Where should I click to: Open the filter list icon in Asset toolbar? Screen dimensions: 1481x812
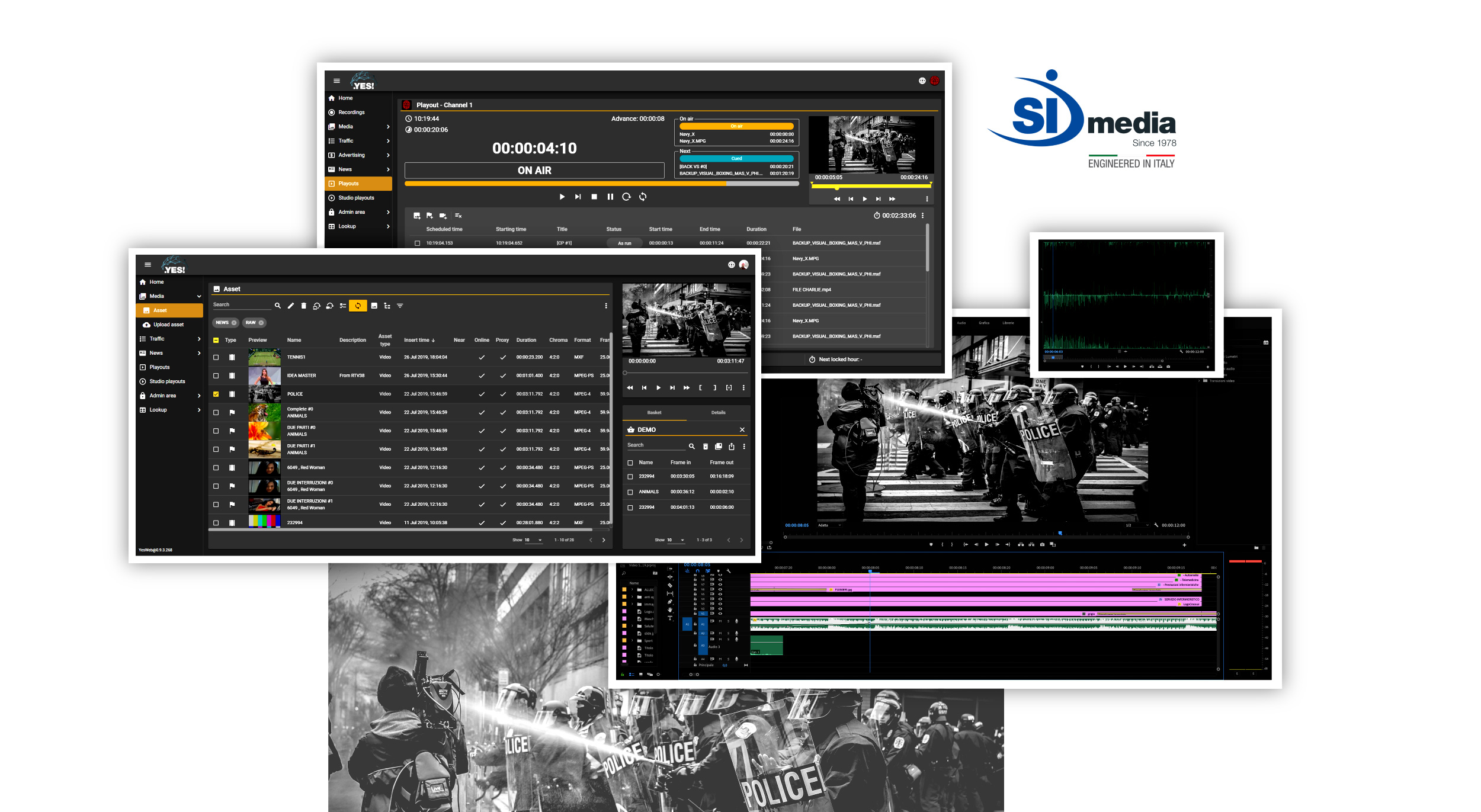(x=400, y=306)
